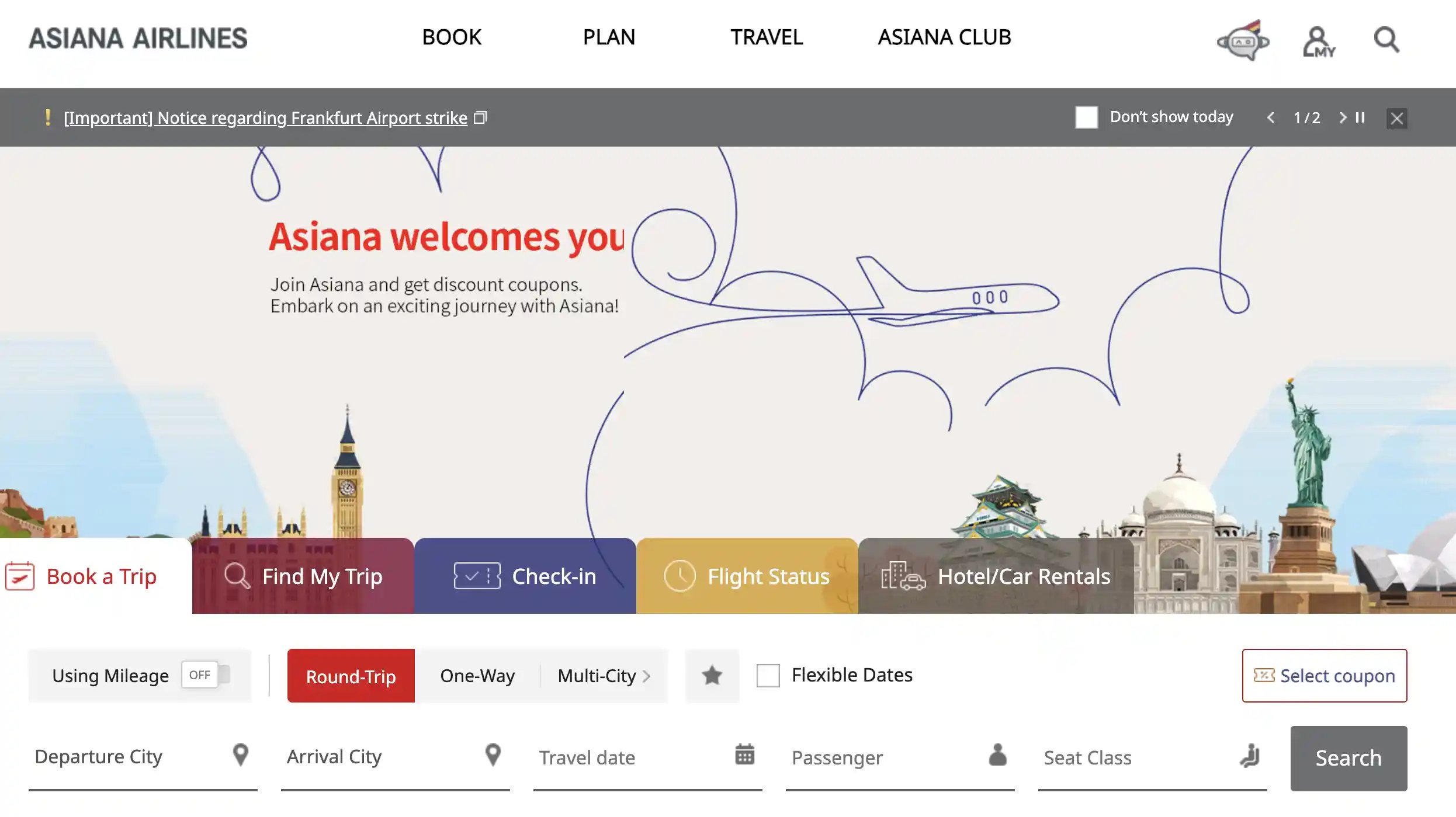Screen dimensions: 1456x817
Task: Click the Book a Trip calendar-plane icon
Action: [20, 576]
